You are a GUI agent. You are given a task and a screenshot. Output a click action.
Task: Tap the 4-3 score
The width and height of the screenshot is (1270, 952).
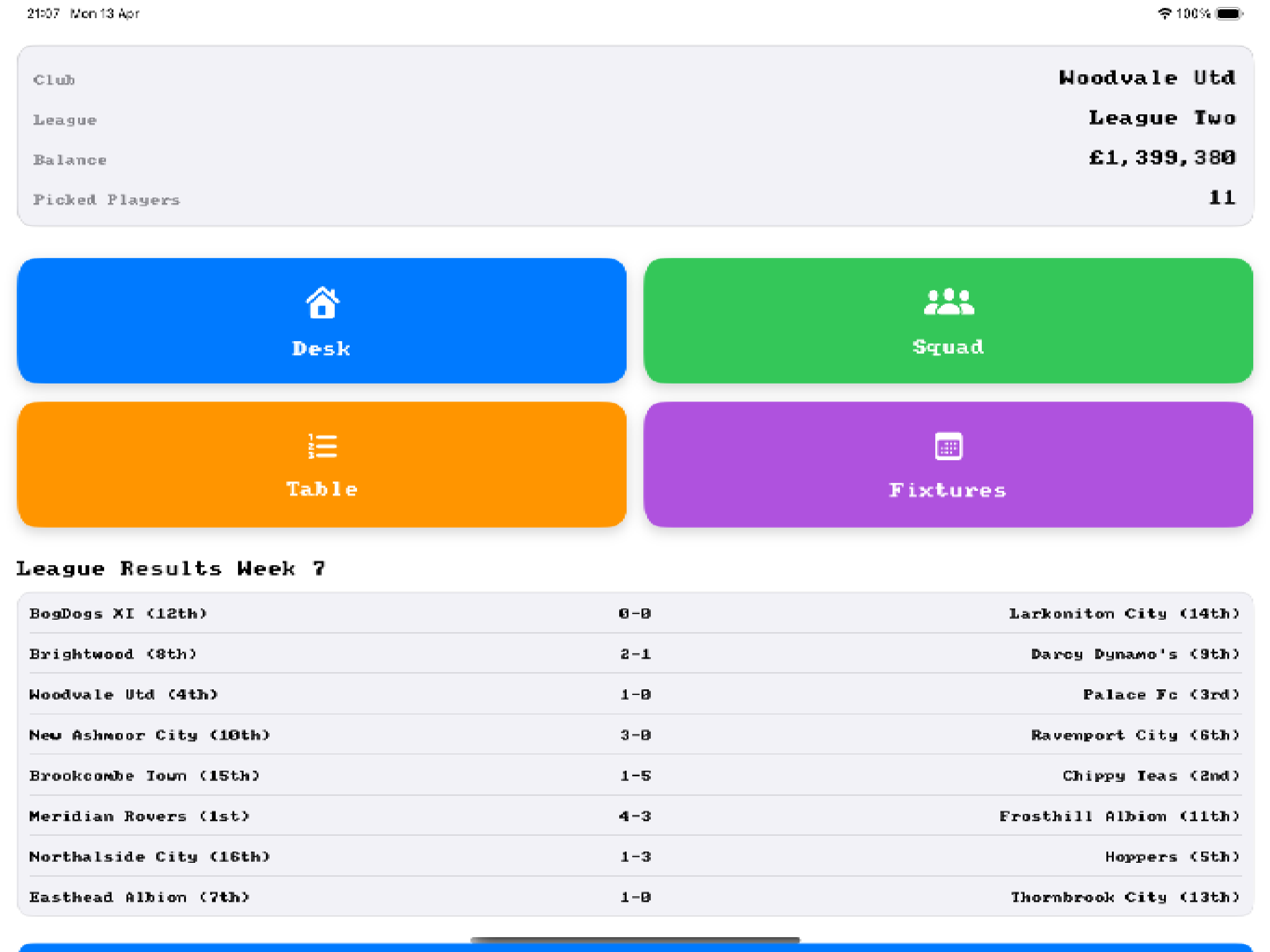tap(635, 816)
